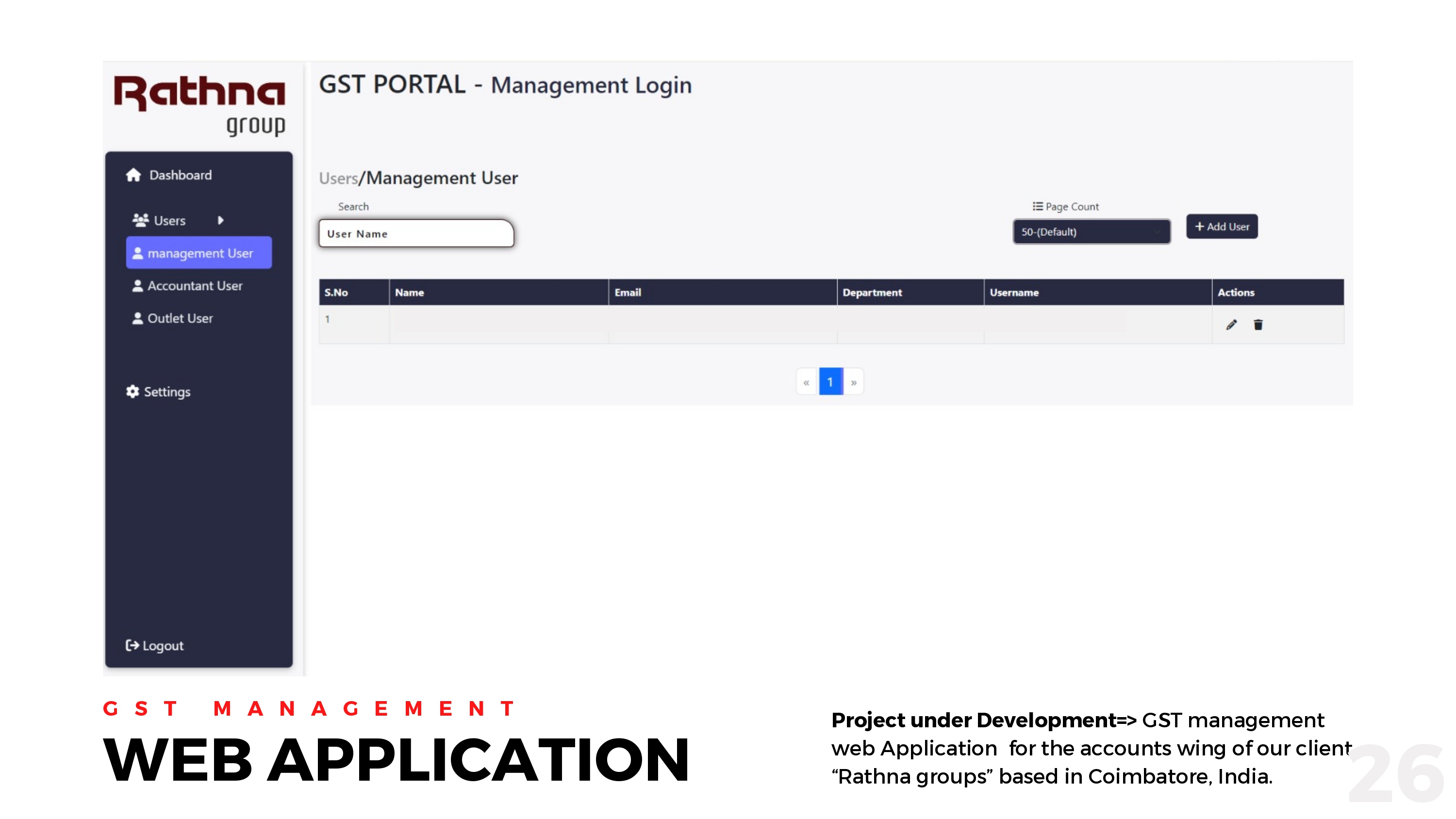The width and height of the screenshot is (1456, 819).
Task: Go to the previous page with « arrow
Action: pos(807,382)
